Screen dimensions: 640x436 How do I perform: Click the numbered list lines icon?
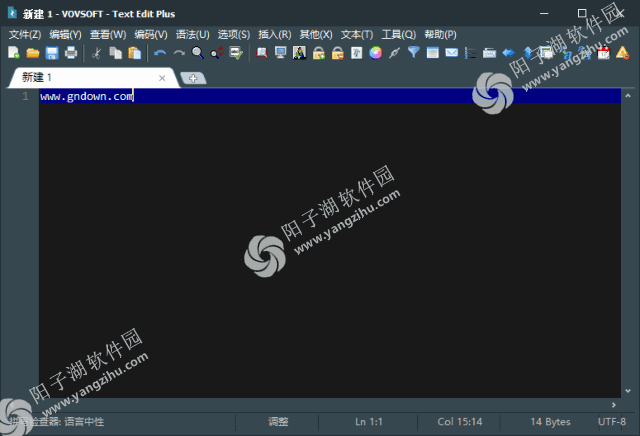(x=470, y=53)
